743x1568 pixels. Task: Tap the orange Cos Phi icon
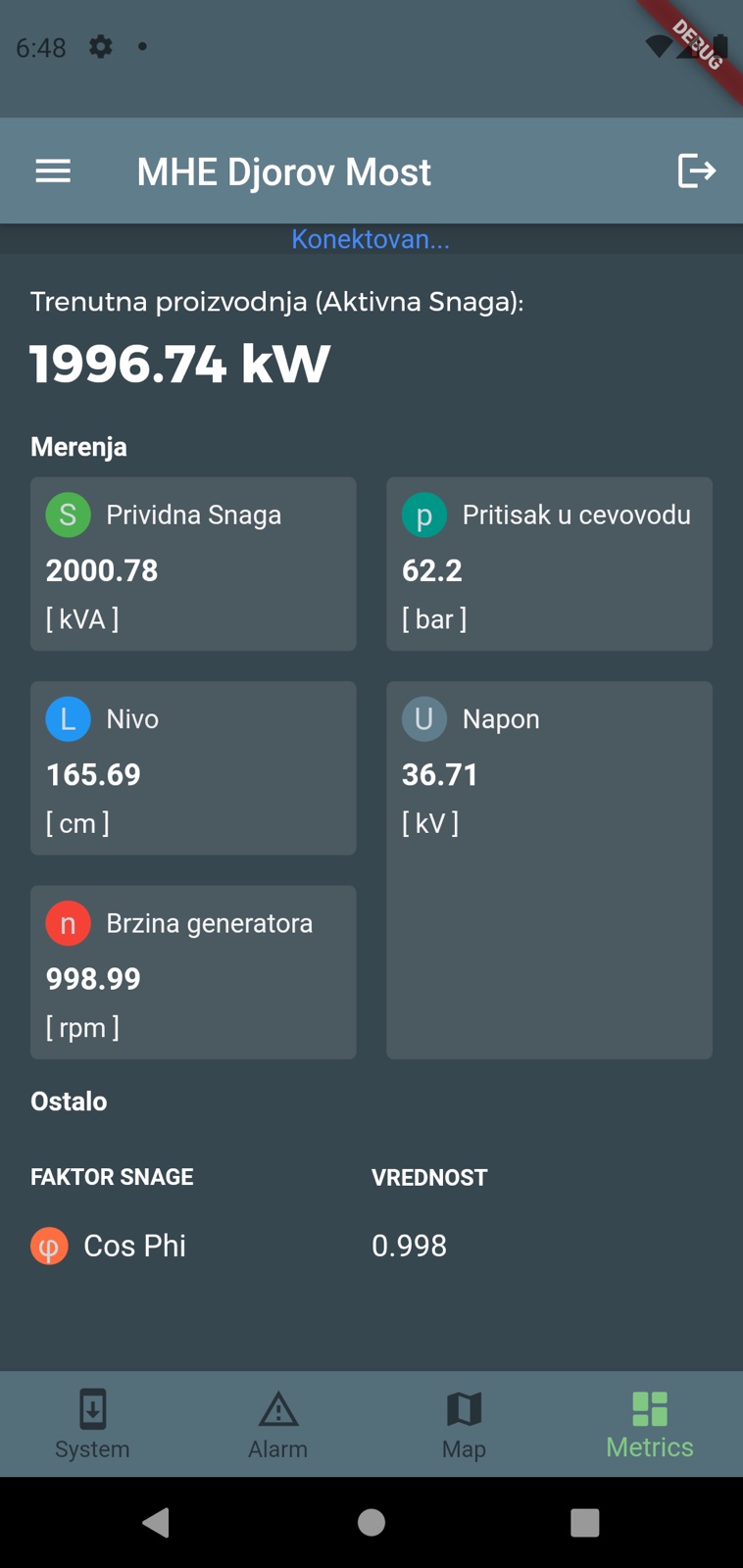(49, 1246)
